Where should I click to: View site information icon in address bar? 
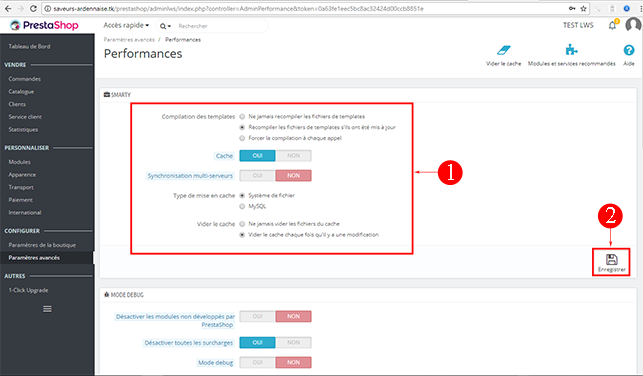point(47,8)
